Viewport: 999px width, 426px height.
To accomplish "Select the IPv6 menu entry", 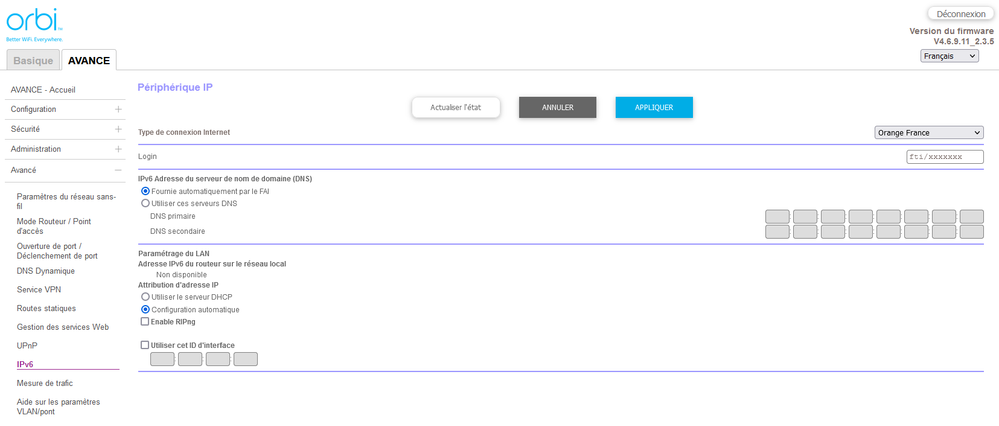I will pos(25,364).
